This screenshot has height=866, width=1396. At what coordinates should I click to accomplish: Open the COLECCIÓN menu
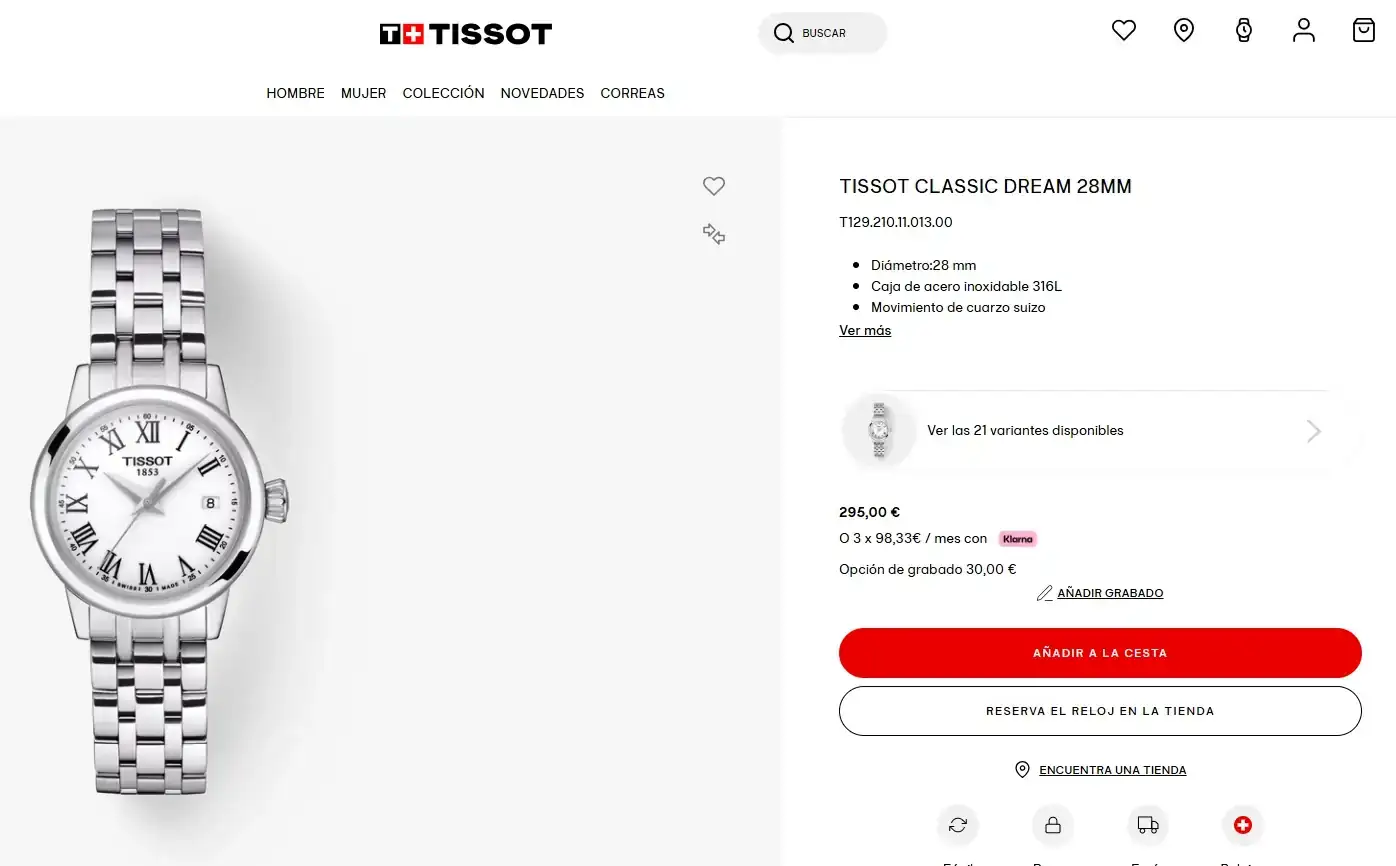443,93
